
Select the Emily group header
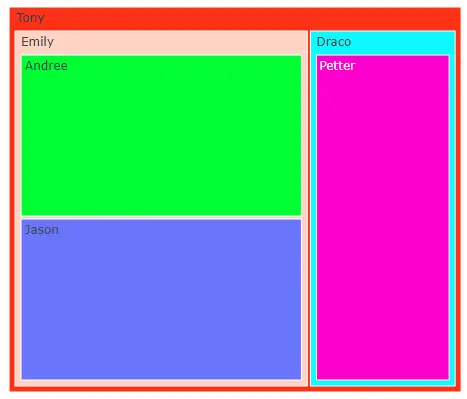[161, 43]
